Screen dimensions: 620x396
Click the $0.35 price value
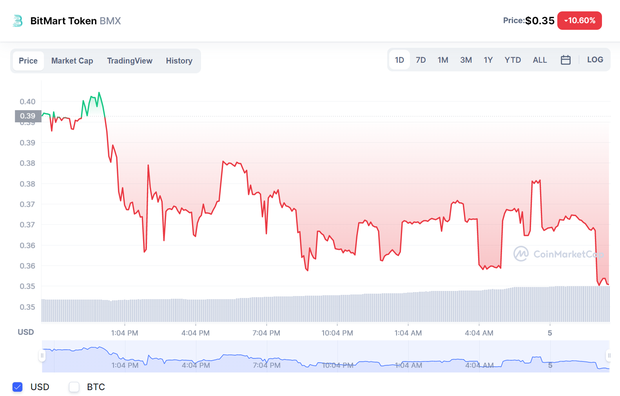click(x=540, y=21)
